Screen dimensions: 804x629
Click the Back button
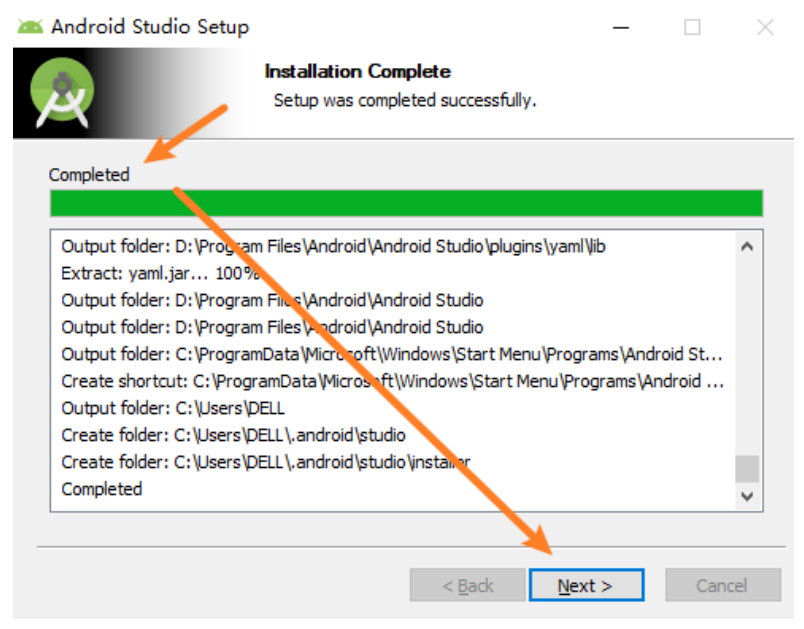[x=467, y=586]
